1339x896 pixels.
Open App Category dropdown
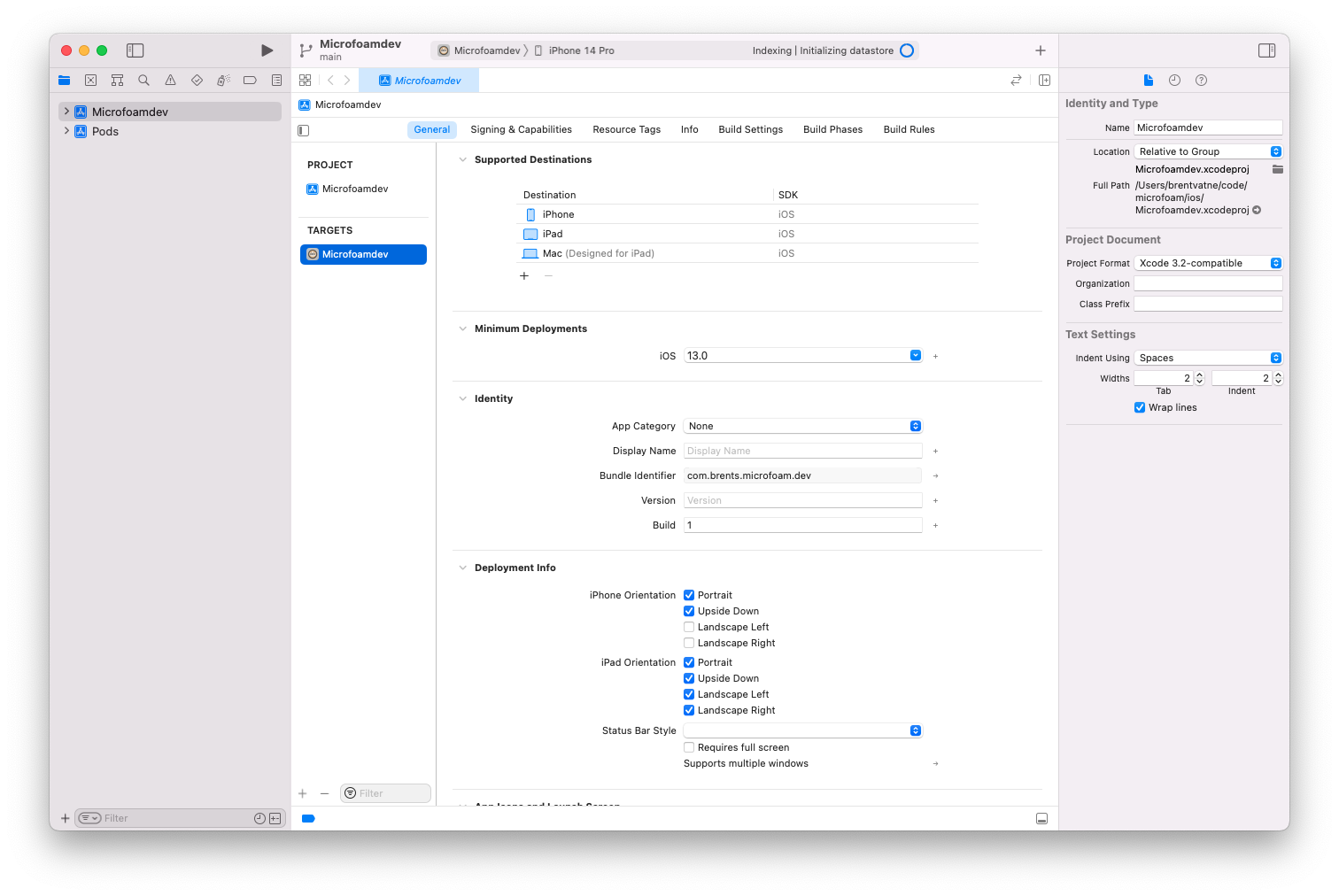[x=802, y=426]
